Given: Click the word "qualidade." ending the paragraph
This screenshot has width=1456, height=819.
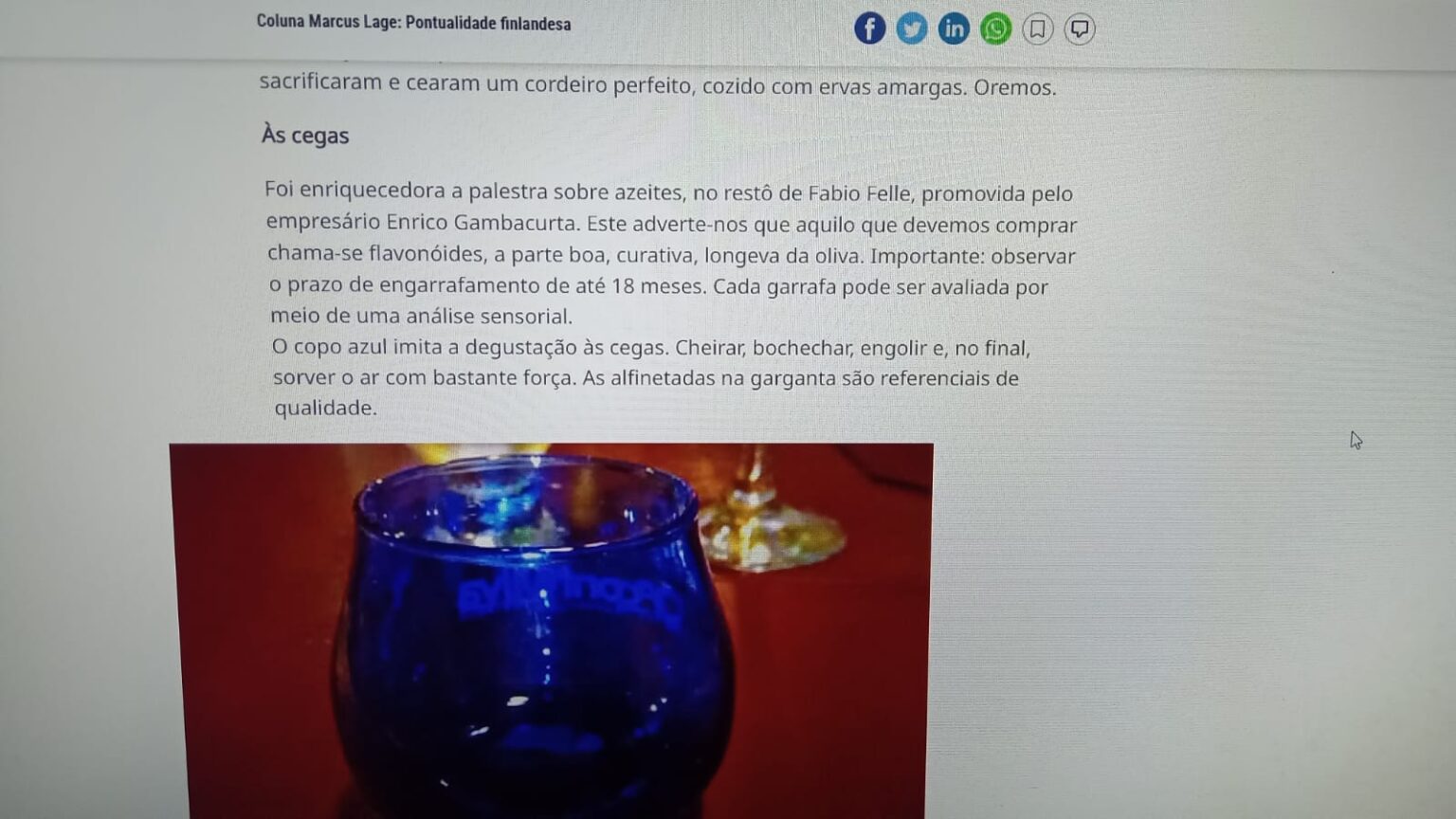Looking at the screenshot, I should 326,408.
